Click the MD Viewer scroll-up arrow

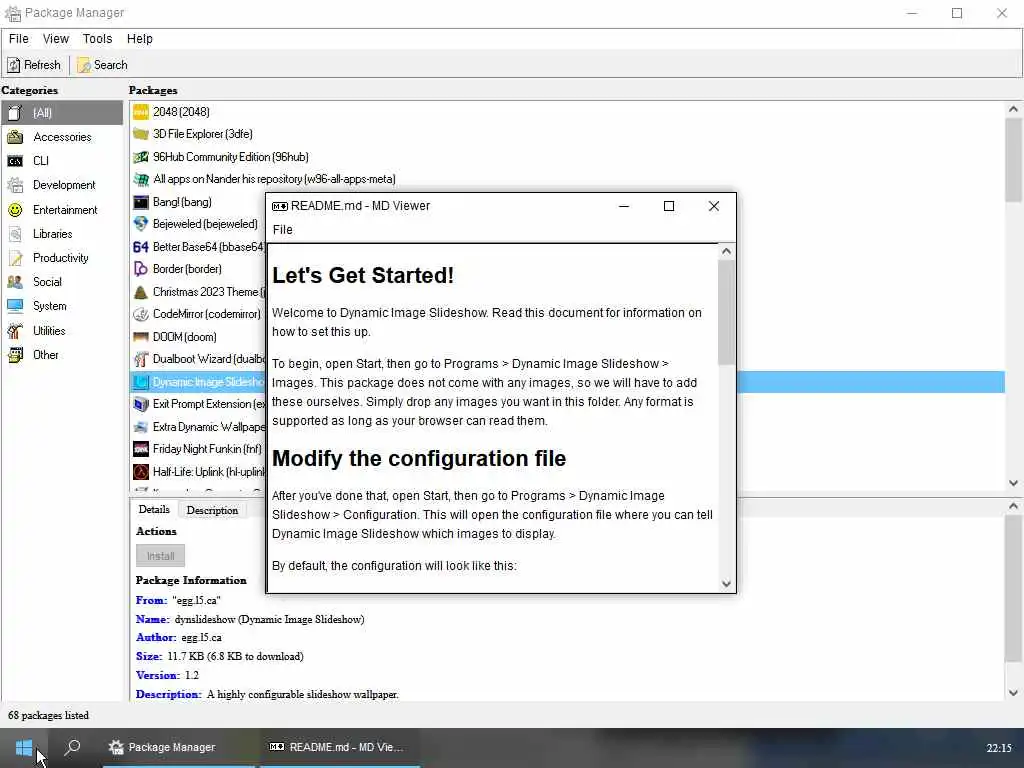click(x=726, y=251)
